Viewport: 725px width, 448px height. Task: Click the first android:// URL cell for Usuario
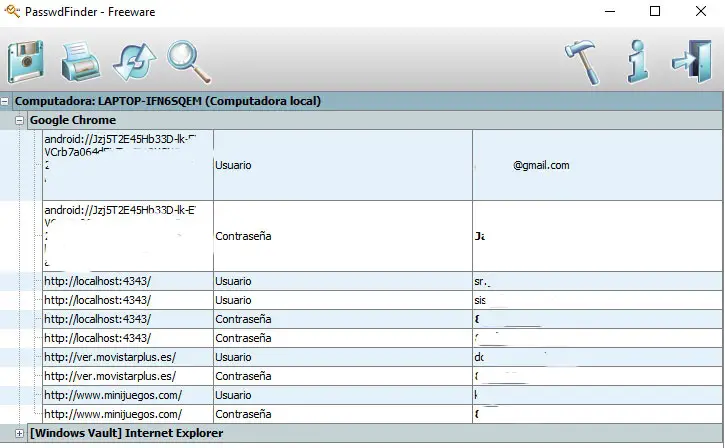coord(128,165)
